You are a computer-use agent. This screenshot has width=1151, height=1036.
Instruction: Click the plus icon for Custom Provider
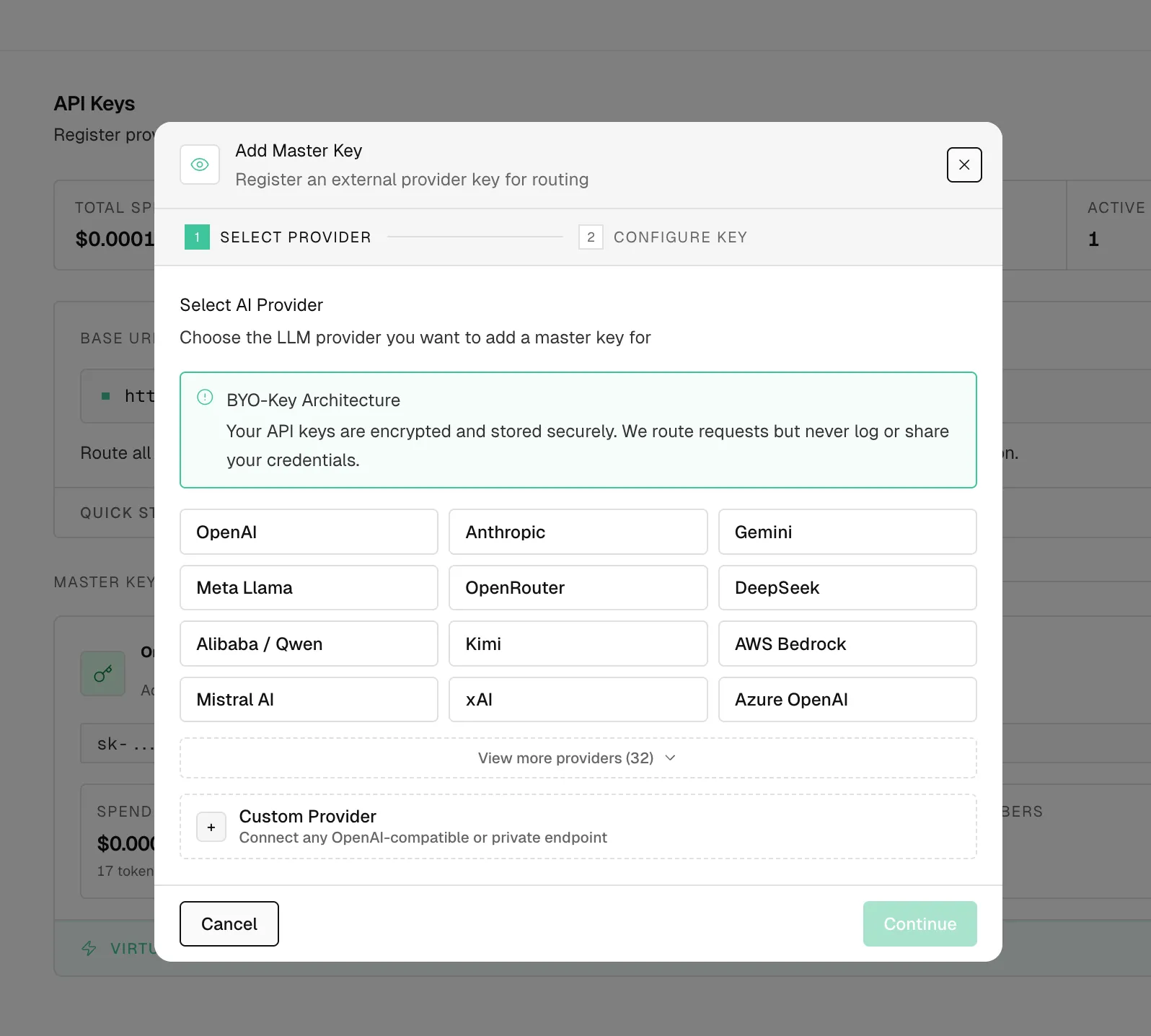click(211, 827)
